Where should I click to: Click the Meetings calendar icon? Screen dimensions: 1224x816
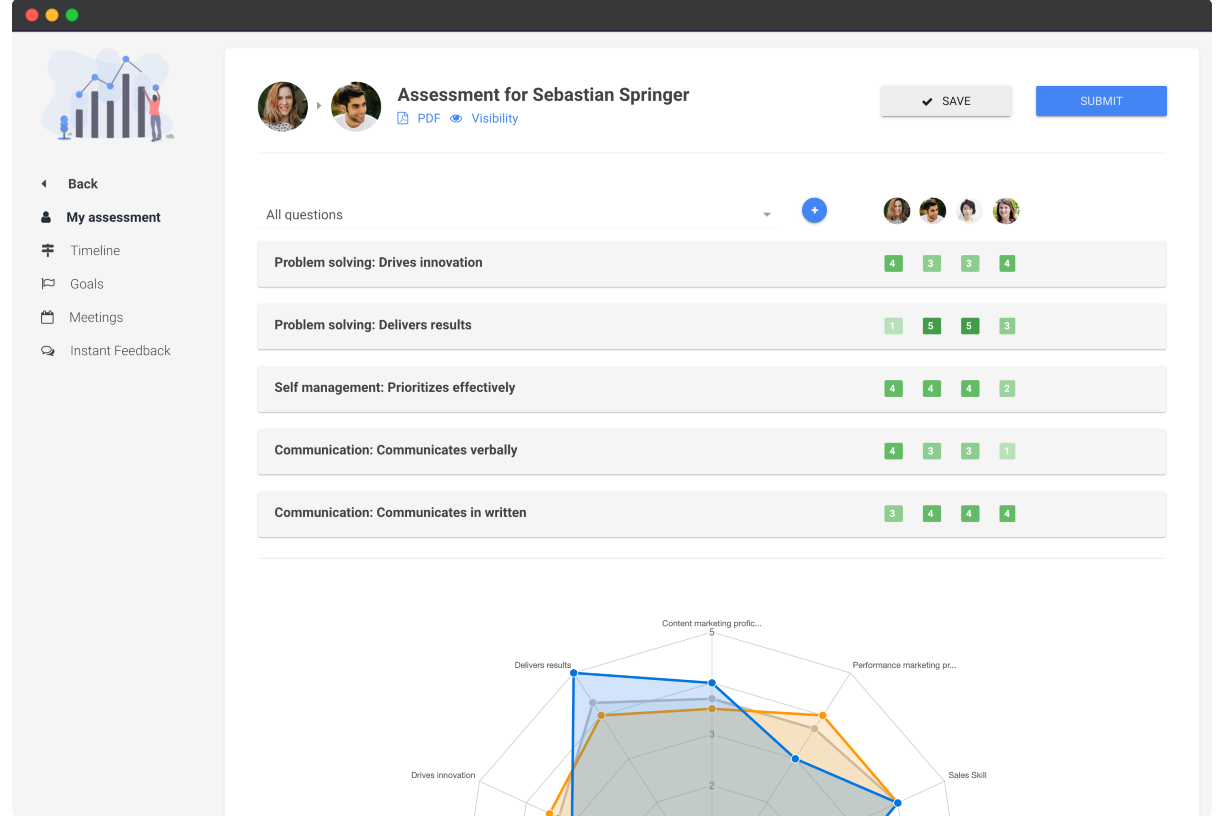[x=47, y=317]
